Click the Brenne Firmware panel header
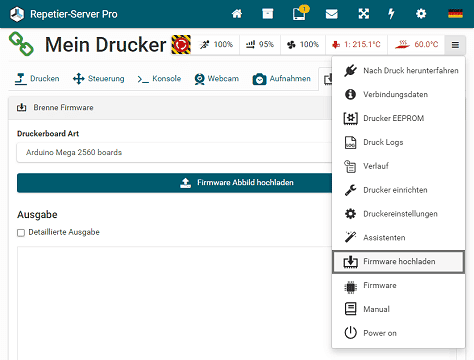This screenshot has width=474, height=360. (x=170, y=108)
